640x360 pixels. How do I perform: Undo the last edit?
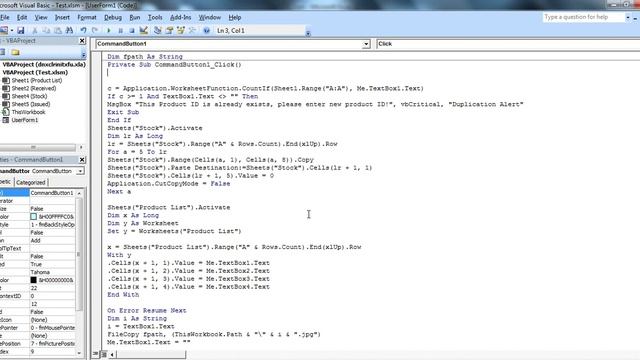pyautogui.click(x=83, y=30)
